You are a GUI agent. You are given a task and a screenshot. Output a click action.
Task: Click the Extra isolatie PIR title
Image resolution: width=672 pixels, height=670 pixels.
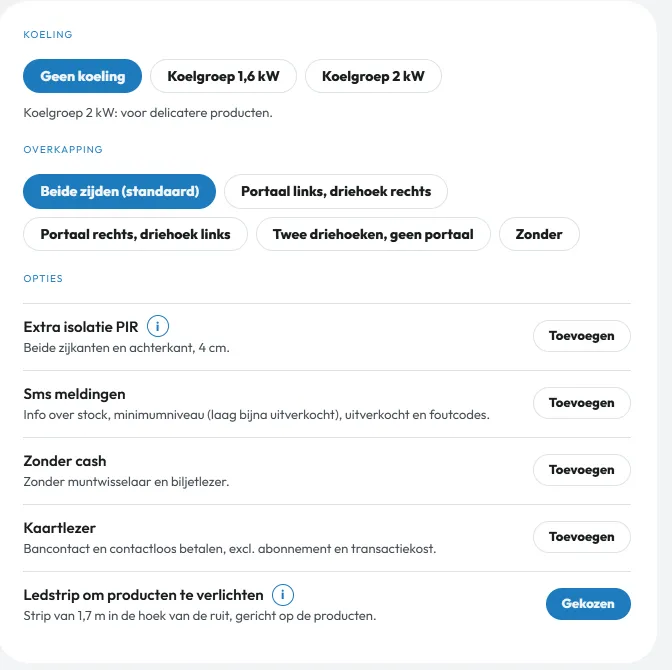[81, 327]
